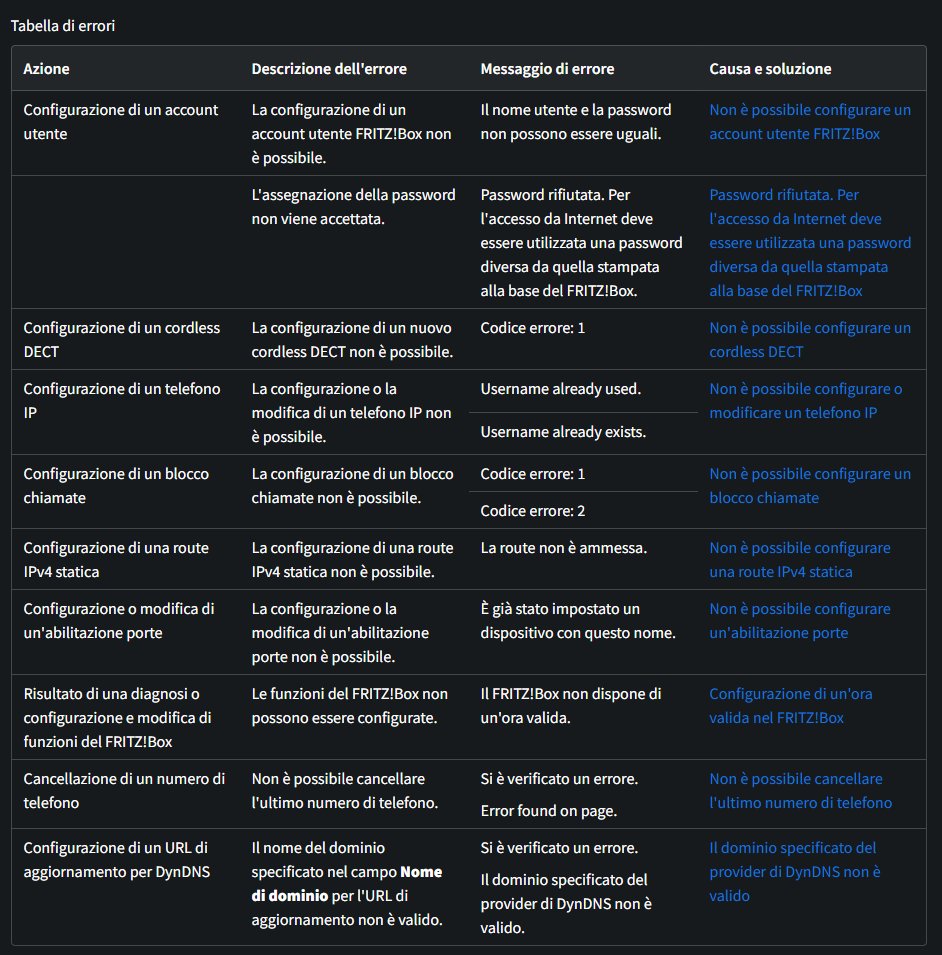
Task: Open link about static IPv4 route configuration
Action: 800,559
